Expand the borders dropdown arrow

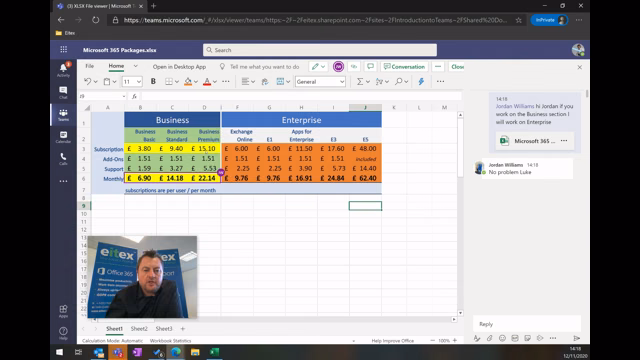pos(177,82)
